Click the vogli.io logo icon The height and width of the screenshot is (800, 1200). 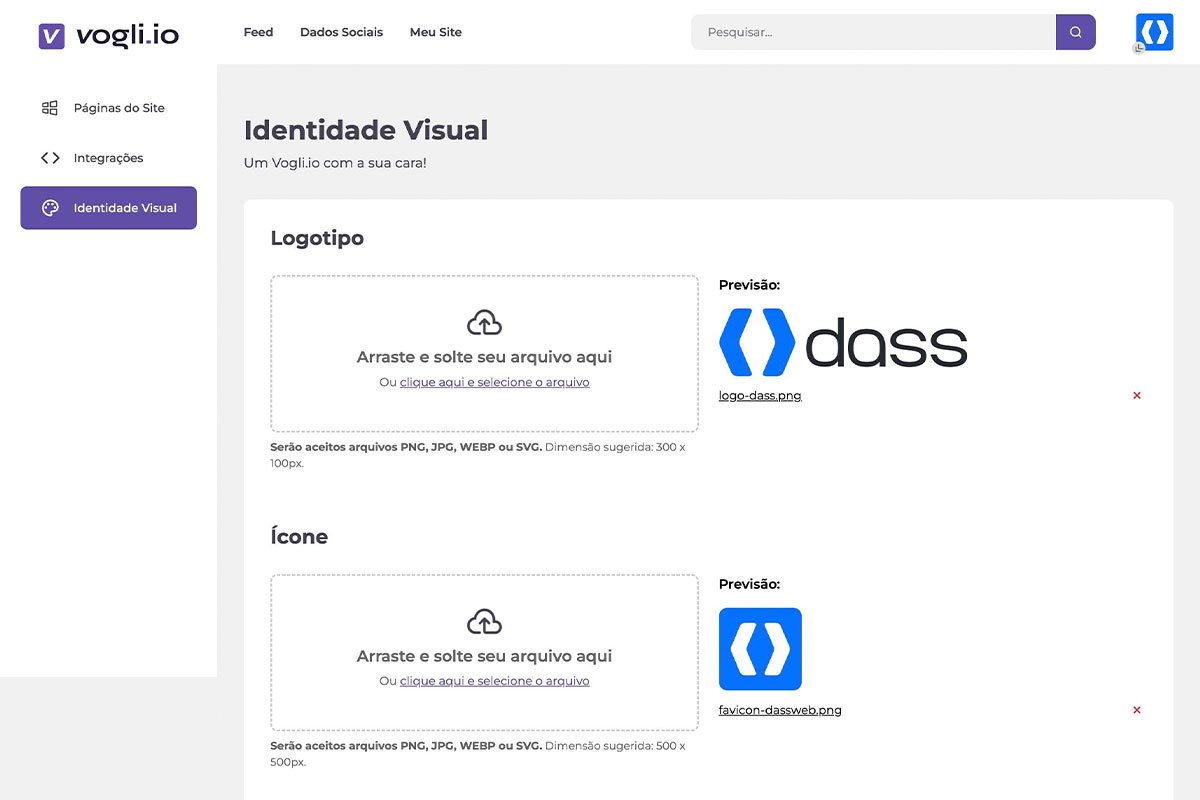click(52, 36)
